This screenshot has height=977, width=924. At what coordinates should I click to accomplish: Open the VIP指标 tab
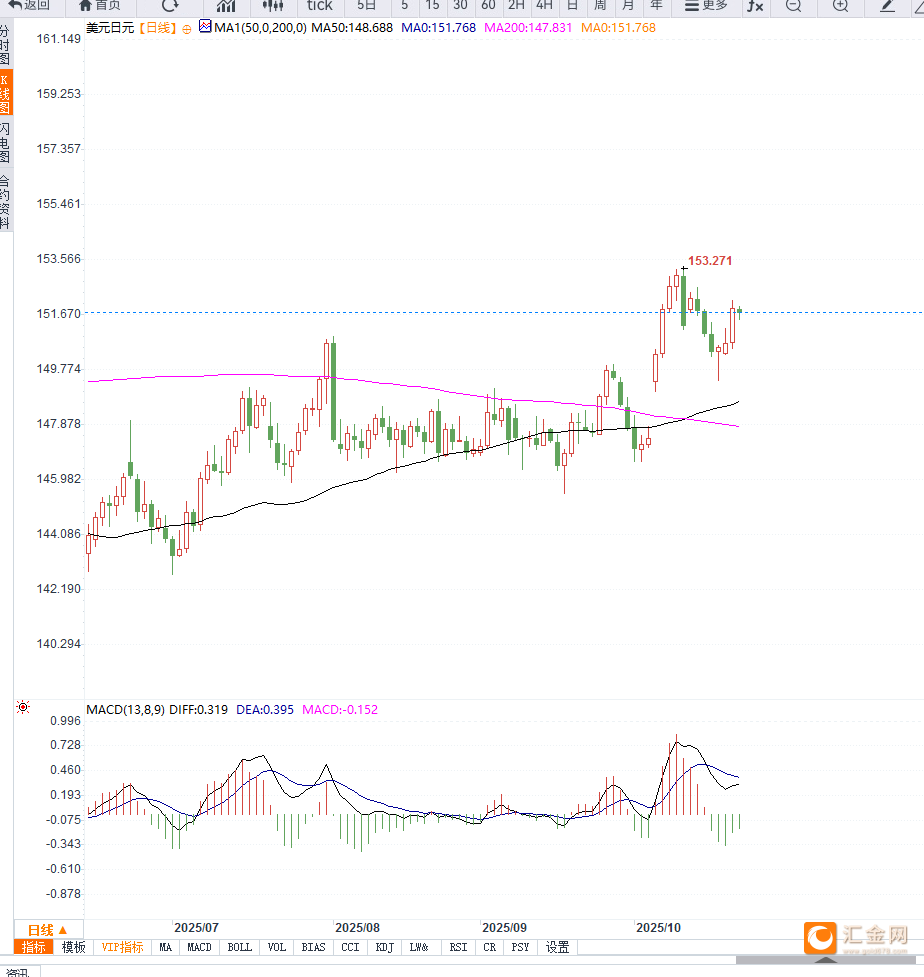coord(122,947)
